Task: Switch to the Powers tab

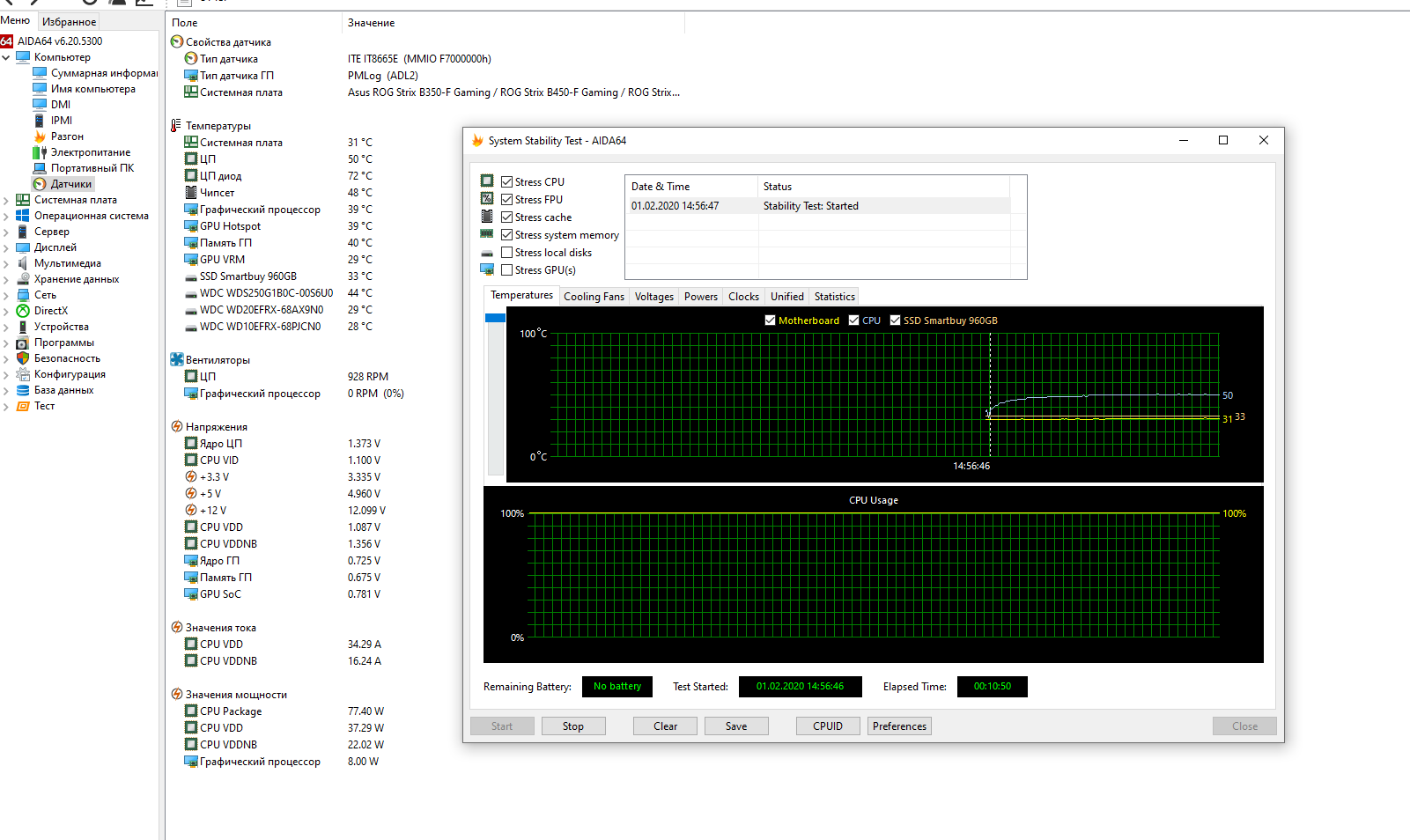Action: click(701, 297)
